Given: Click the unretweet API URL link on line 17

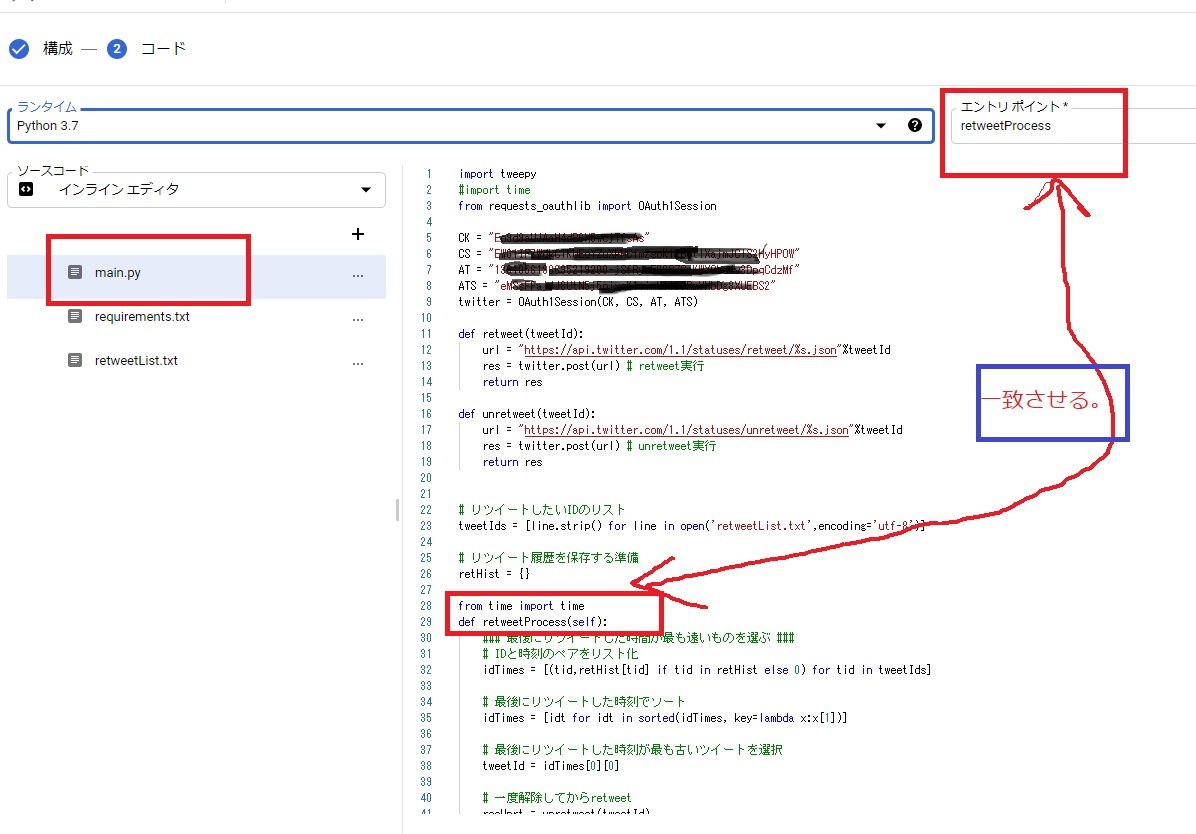Looking at the screenshot, I should 686,430.
